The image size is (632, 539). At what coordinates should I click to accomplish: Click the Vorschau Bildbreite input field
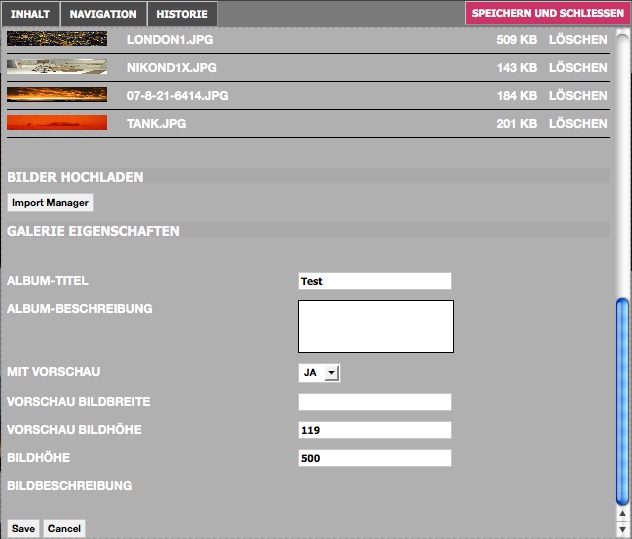click(x=374, y=402)
